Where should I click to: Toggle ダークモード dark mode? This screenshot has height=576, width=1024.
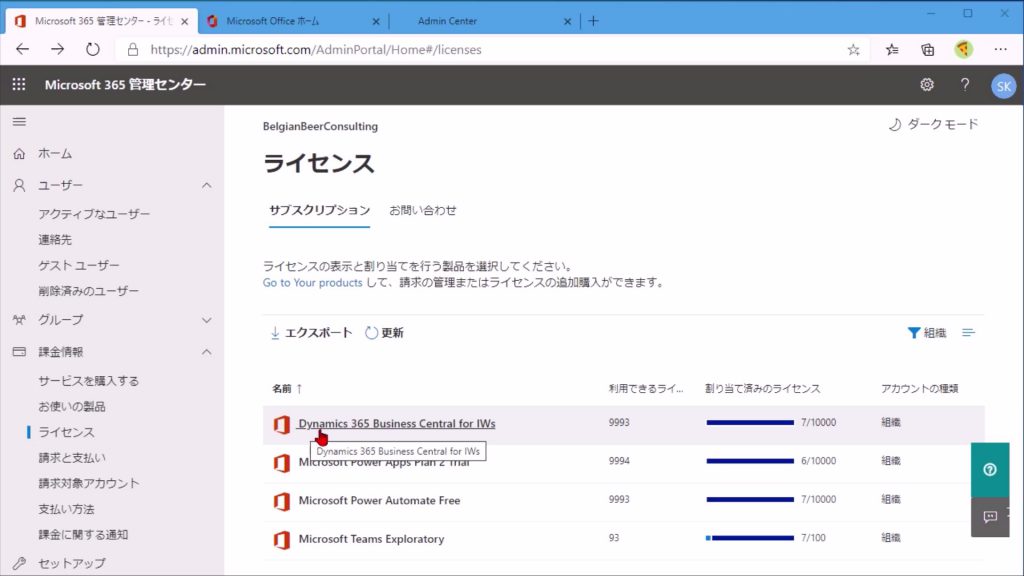933,124
